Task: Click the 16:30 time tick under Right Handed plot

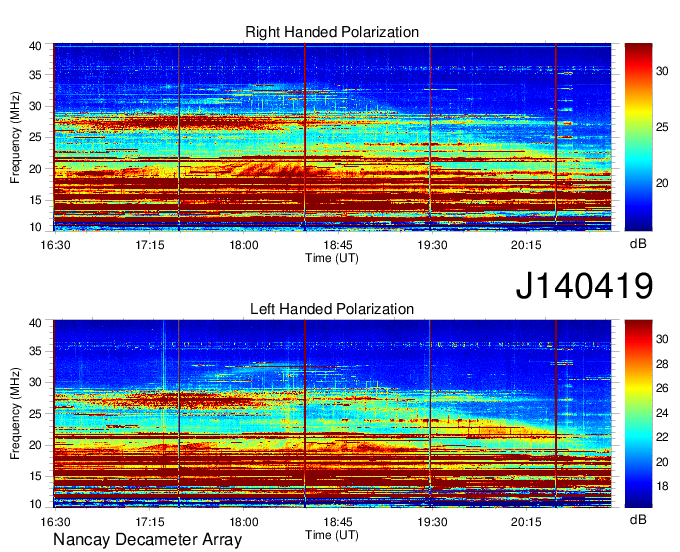Action: tap(56, 245)
